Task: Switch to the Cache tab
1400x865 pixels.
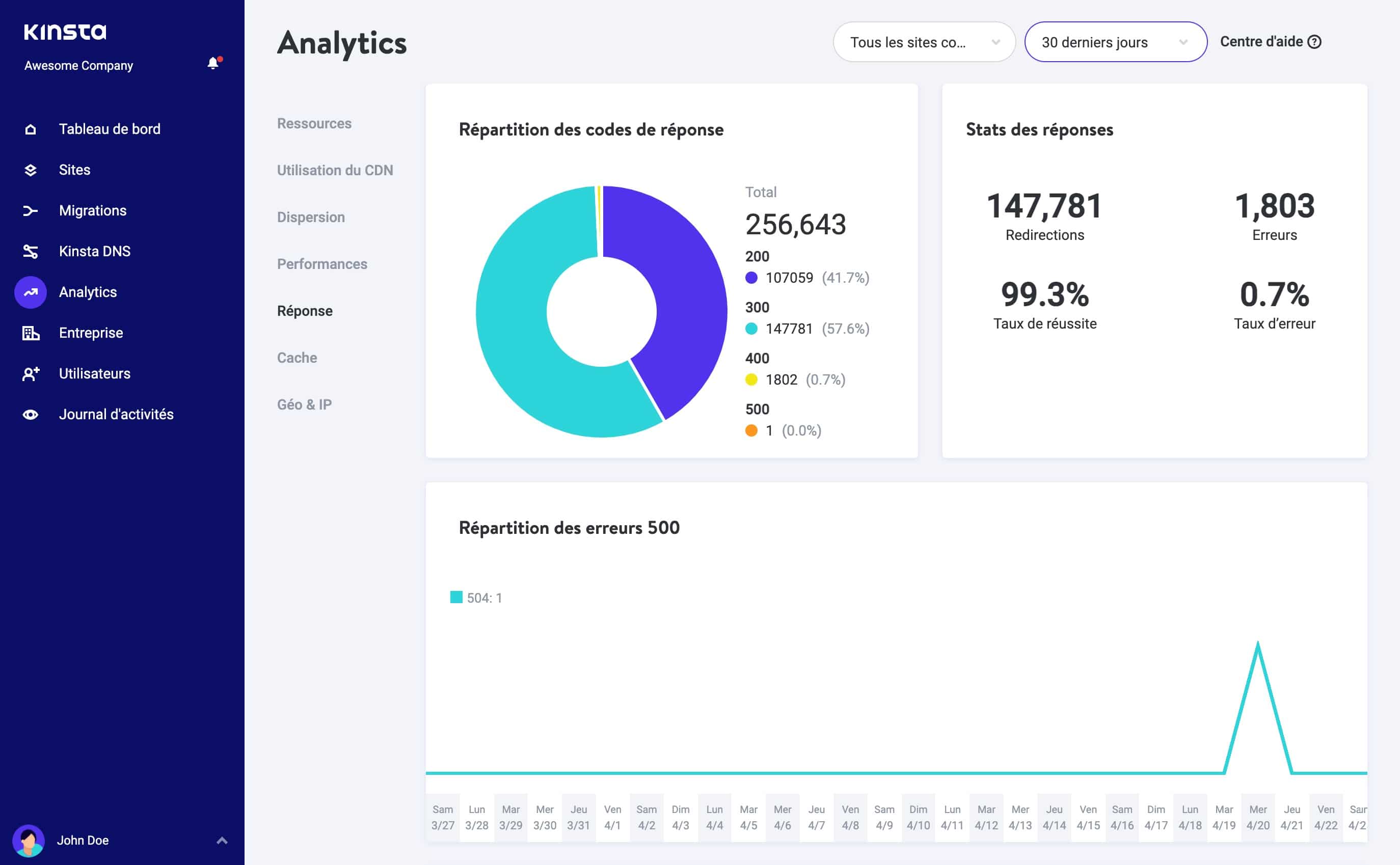Action: click(x=297, y=357)
